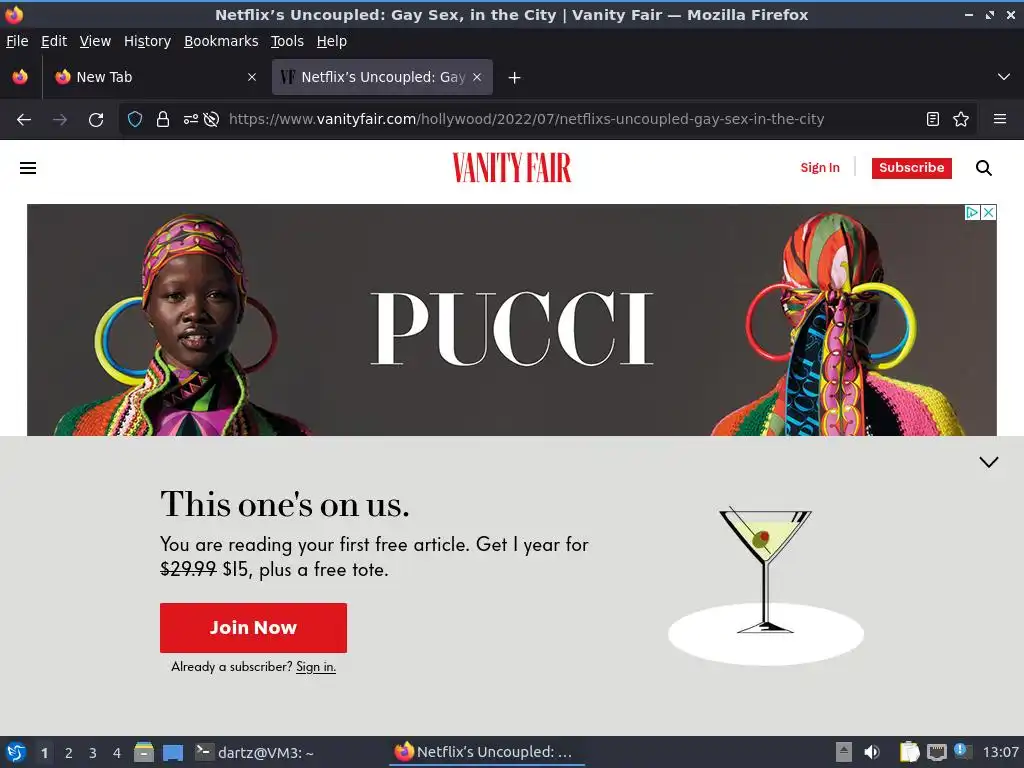This screenshot has width=1024, height=768.
Task: Open the clipboard manager tray icon
Action: point(909,752)
